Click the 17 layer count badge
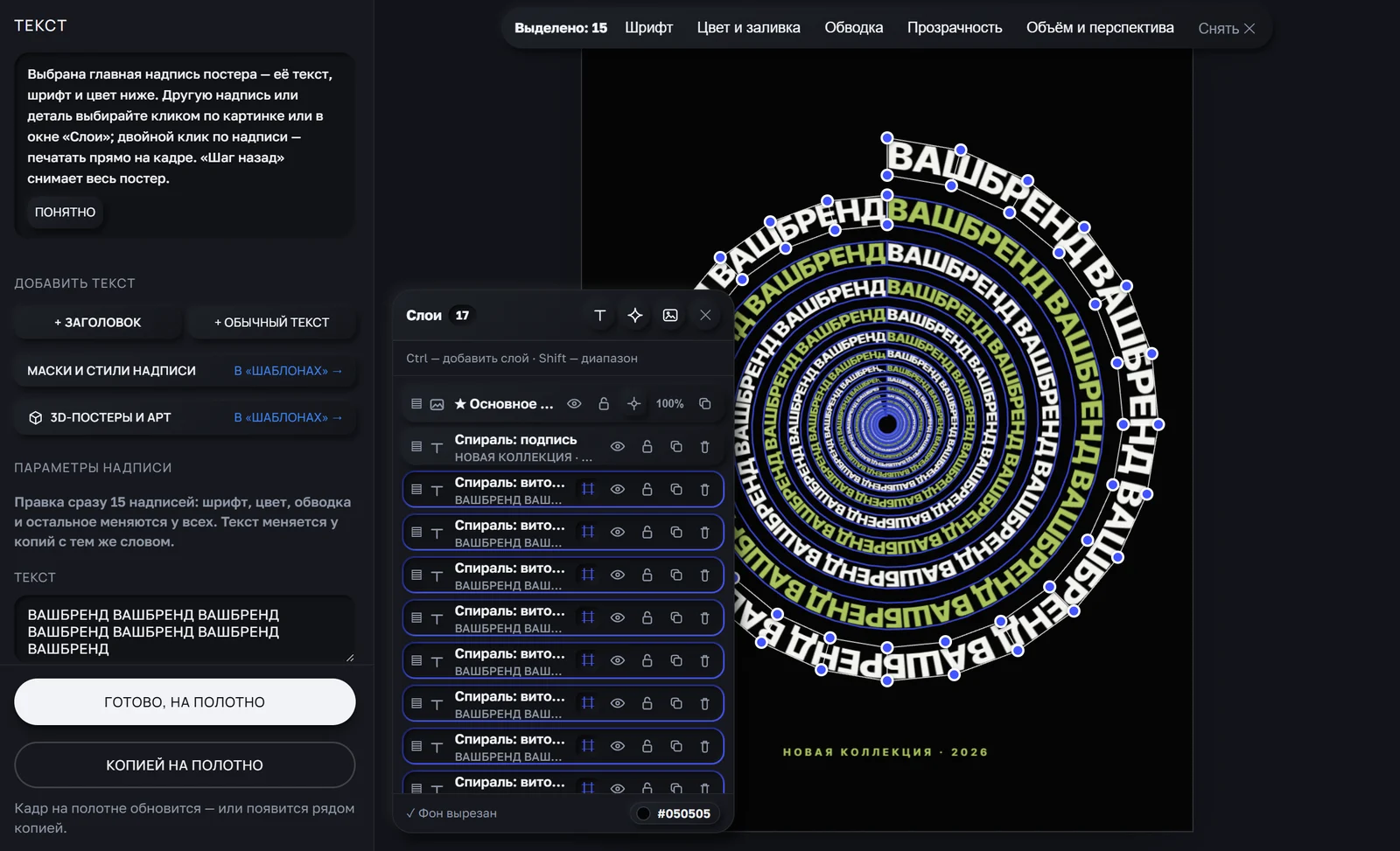 462,316
